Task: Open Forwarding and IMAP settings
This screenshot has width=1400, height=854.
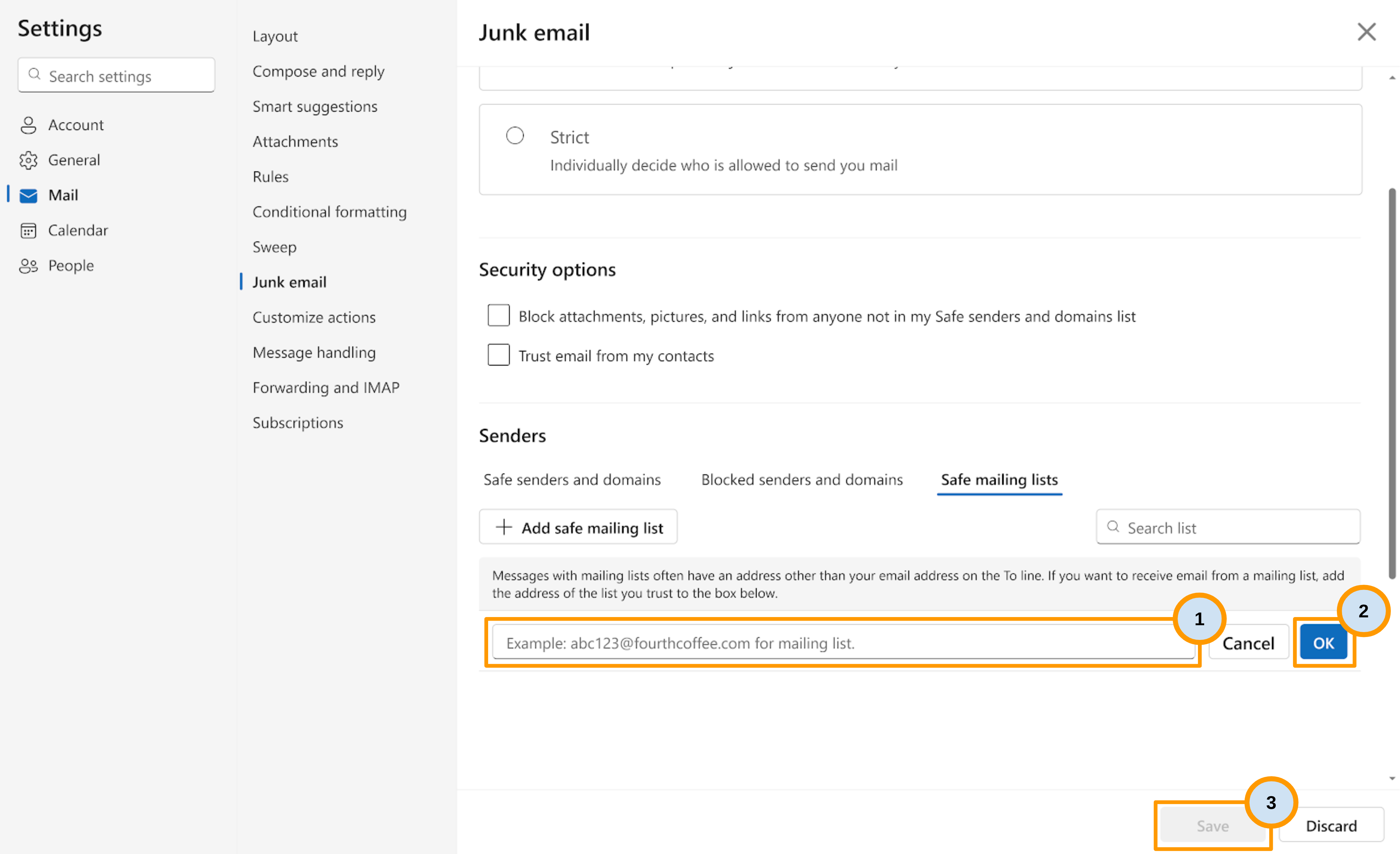Action: (326, 388)
